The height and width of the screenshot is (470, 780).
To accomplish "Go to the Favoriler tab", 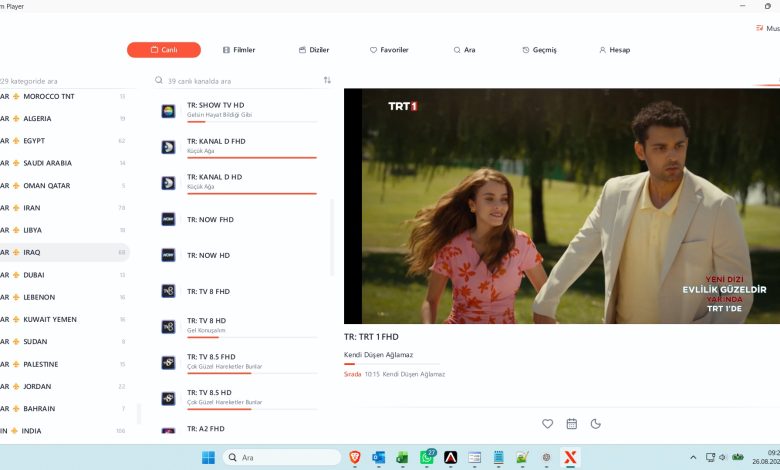I will [x=389, y=50].
